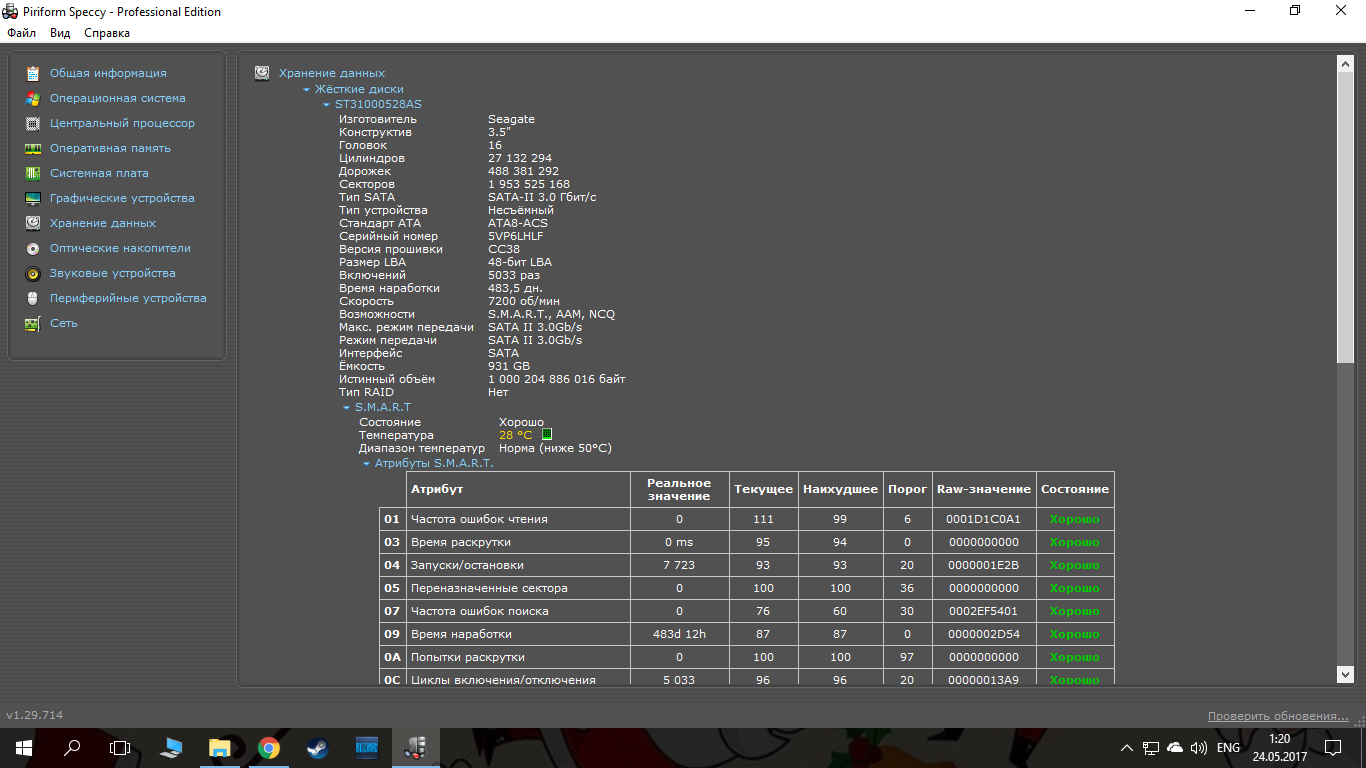Launch File Explorer from the taskbar
Image resolution: width=1366 pixels, height=768 pixels.
220,747
